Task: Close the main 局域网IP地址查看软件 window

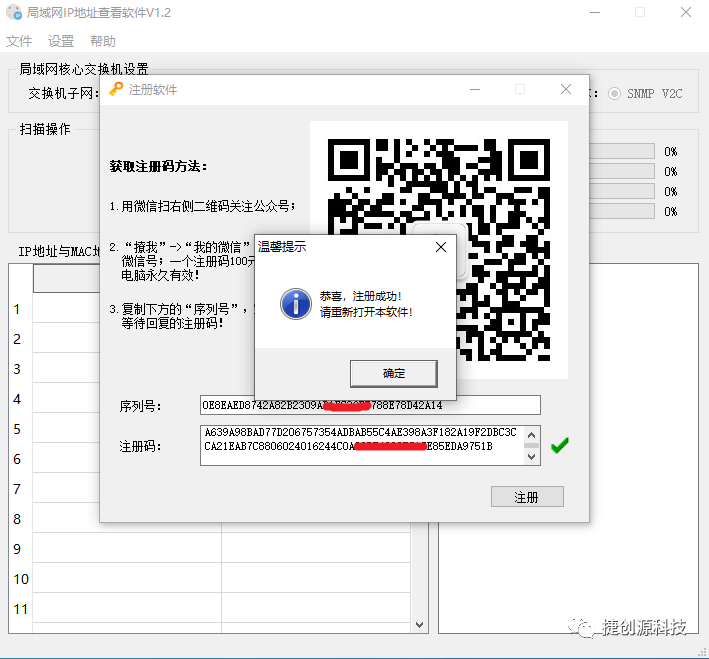Action: coord(686,12)
